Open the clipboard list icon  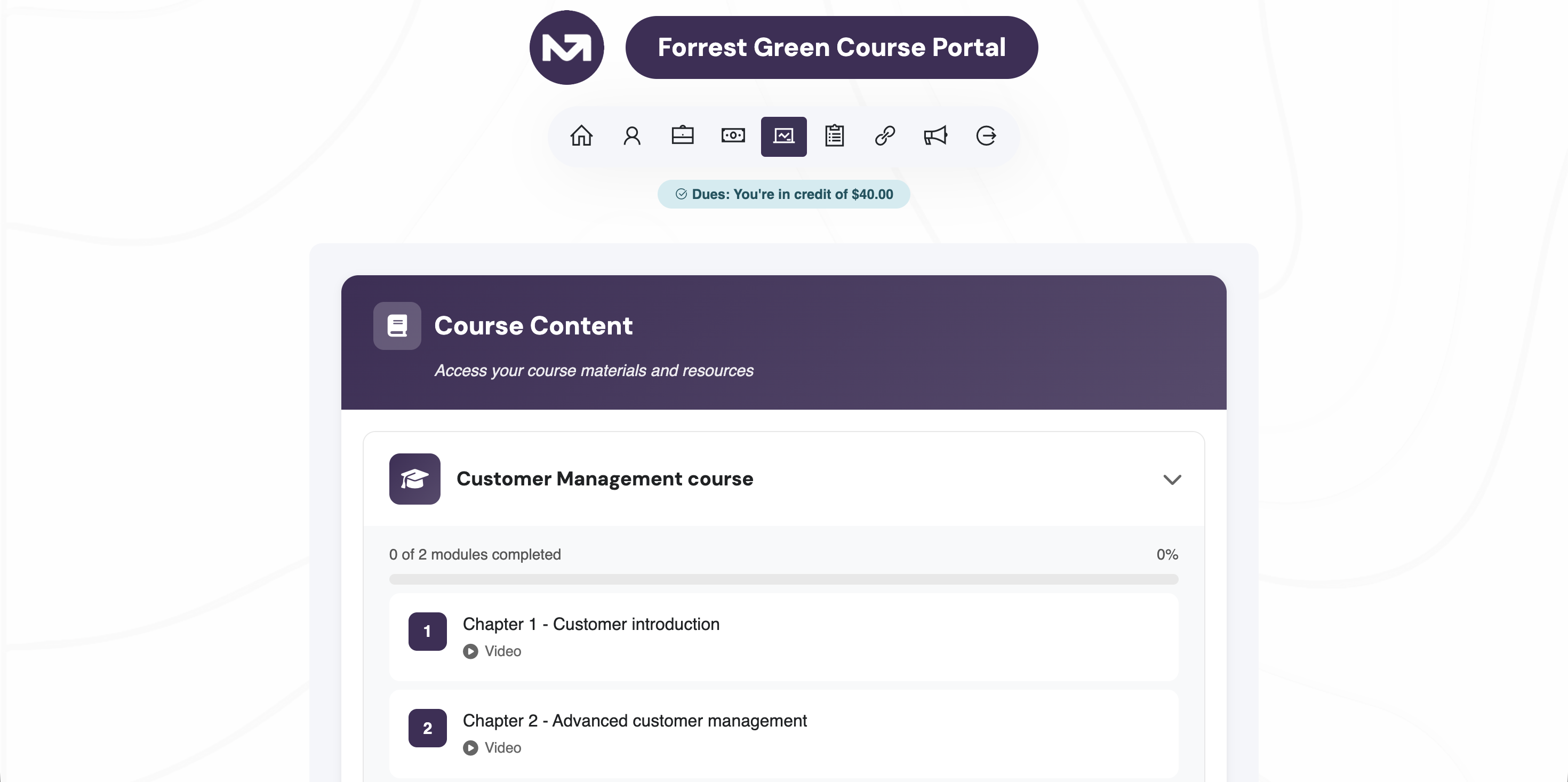coord(834,136)
